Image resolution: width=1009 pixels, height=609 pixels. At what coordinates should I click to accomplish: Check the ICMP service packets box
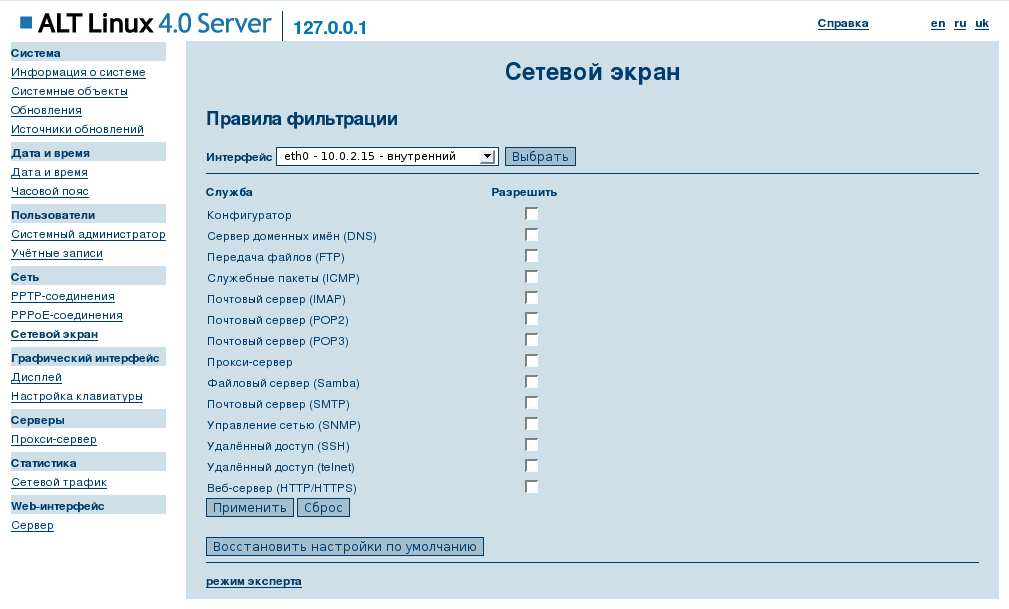point(532,276)
